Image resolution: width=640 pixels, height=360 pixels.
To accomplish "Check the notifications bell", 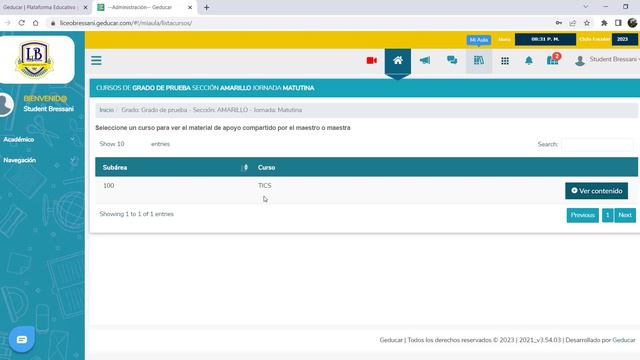I will (529, 61).
